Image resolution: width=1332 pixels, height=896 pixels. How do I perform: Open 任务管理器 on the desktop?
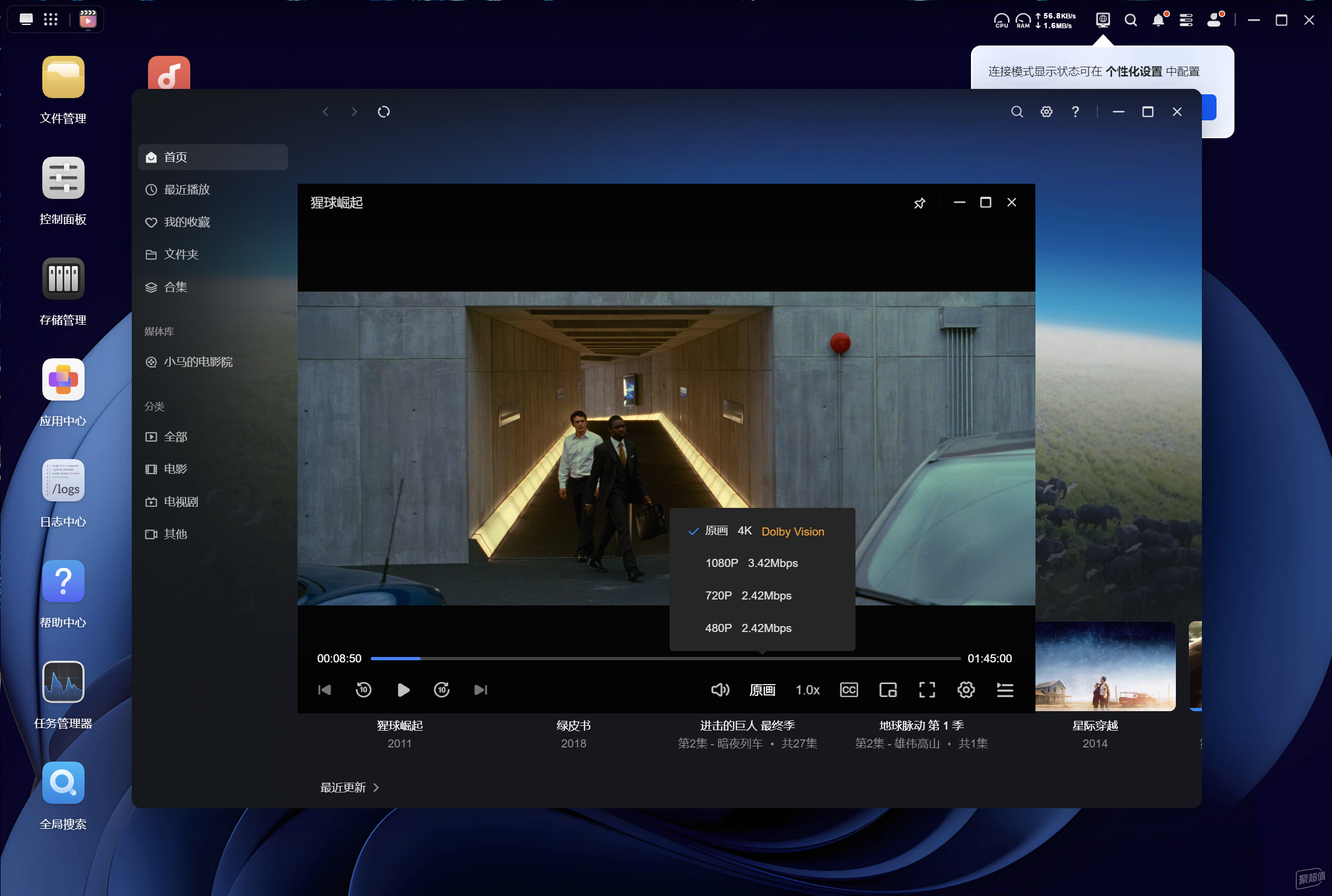click(63, 695)
